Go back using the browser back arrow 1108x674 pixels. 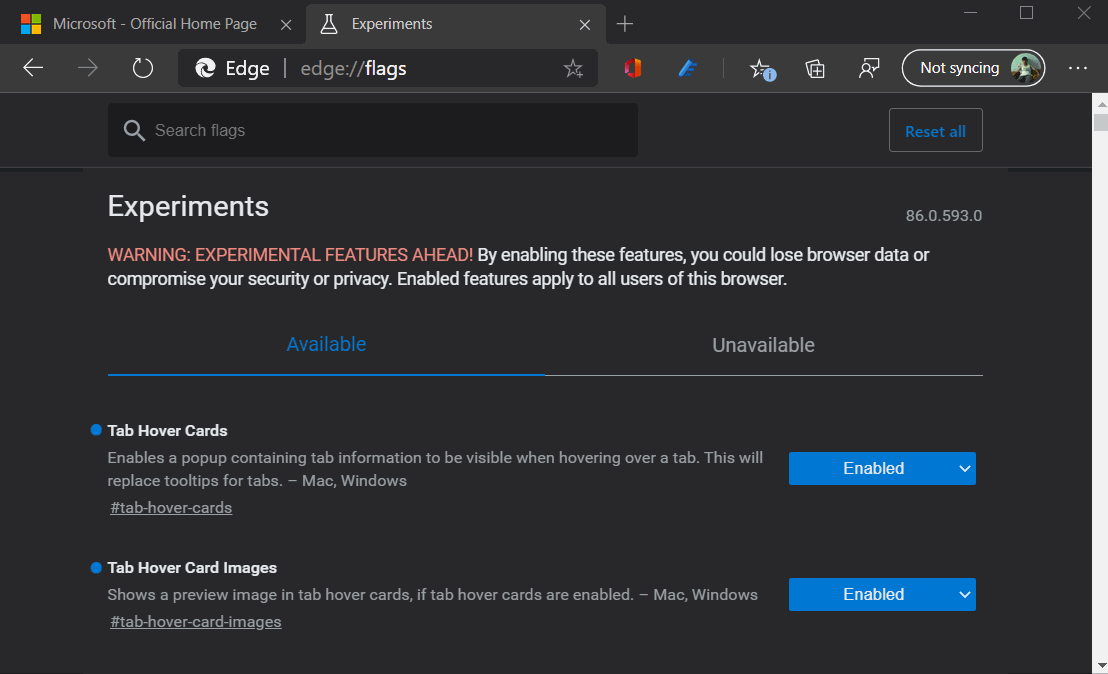point(33,68)
